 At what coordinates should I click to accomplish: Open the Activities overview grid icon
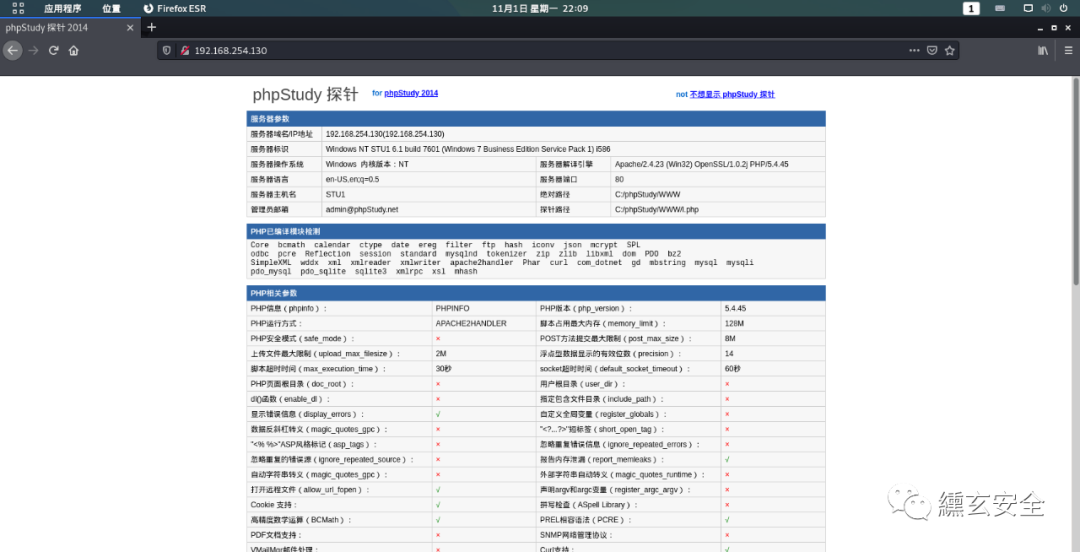pos(19,8)
